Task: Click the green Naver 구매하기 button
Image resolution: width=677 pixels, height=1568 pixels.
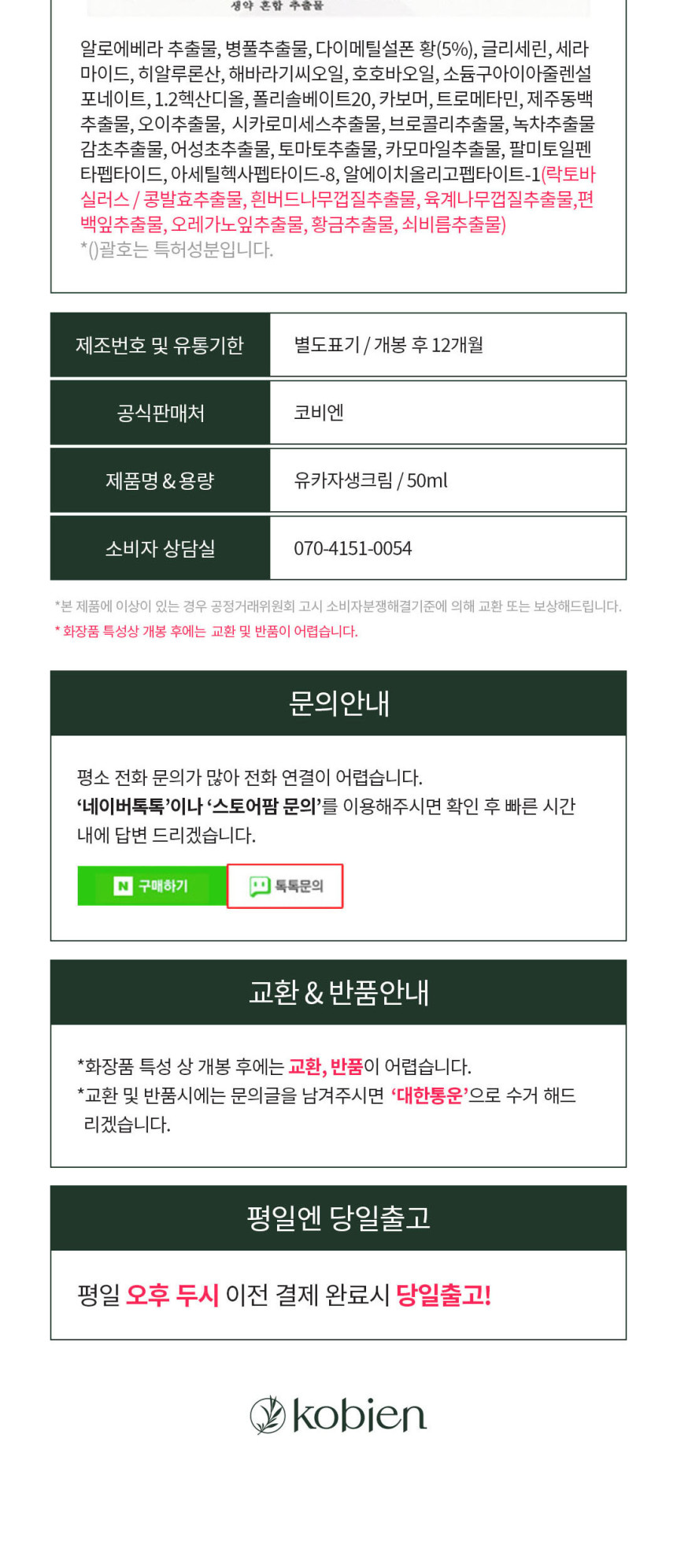Action: coord(152,886)
